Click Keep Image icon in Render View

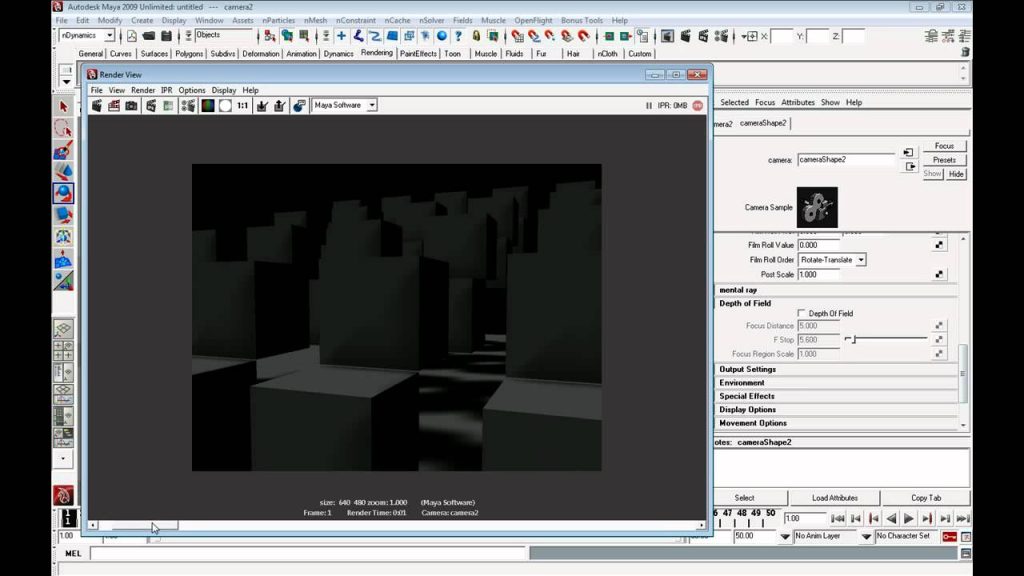click(x=262, y=105)
